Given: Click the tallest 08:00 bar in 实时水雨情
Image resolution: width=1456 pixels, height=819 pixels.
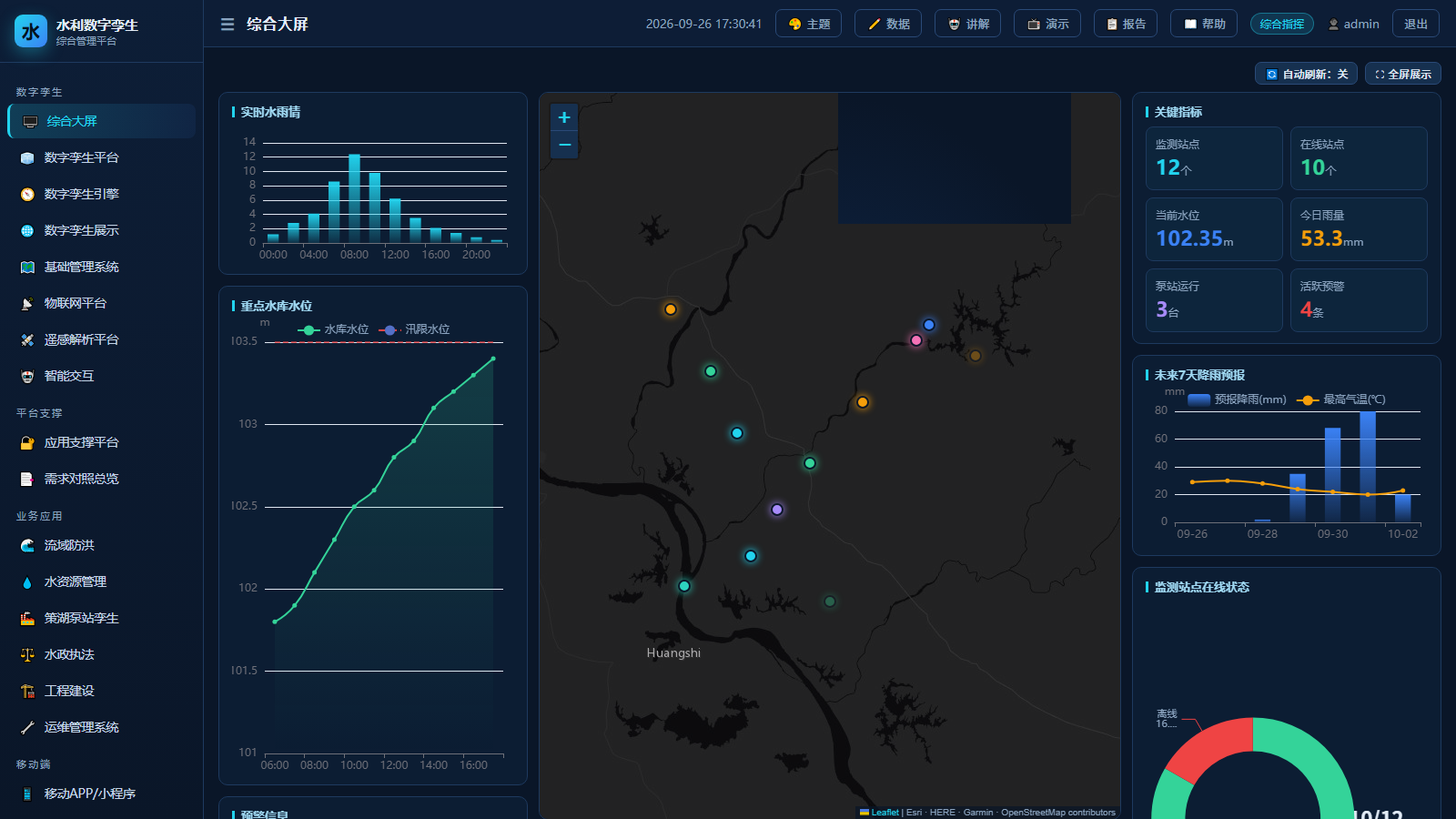Looking at the screenshot, I should click(354, 197).
